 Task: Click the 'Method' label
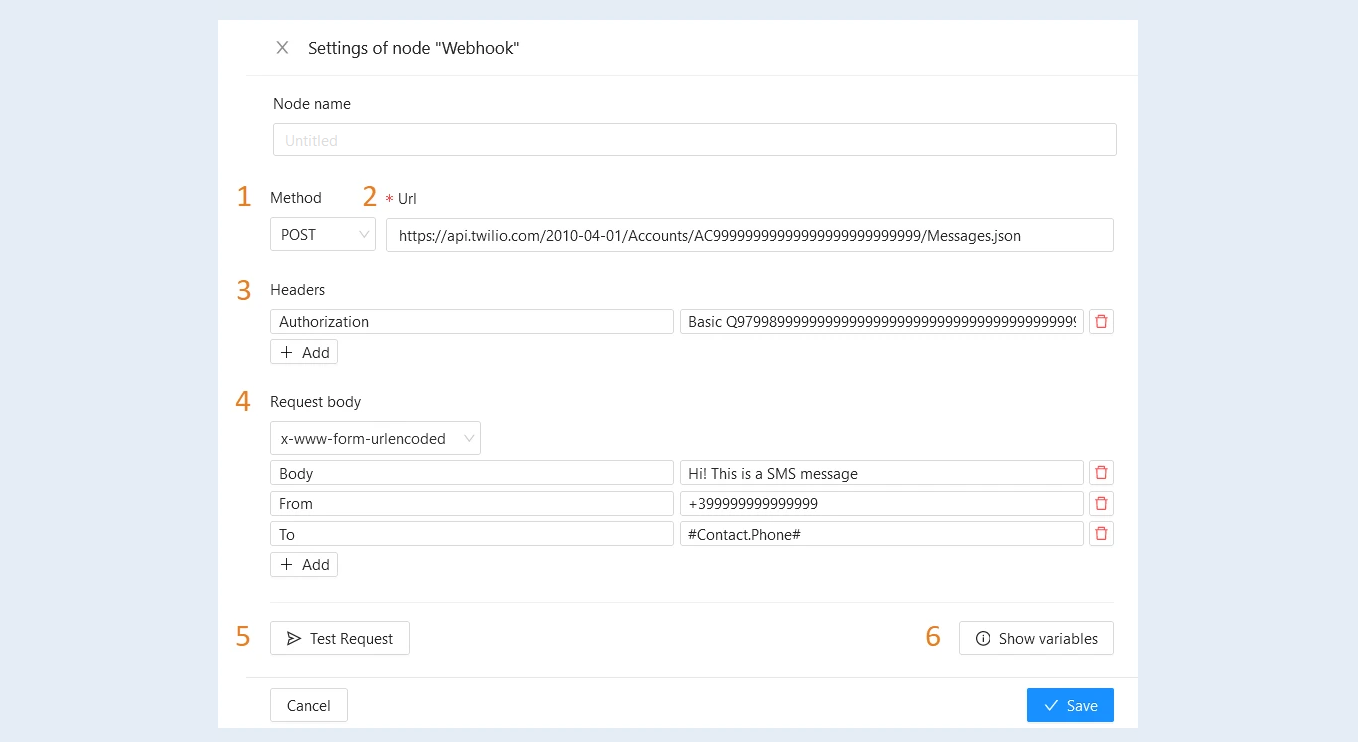click(x=296, y=198)
